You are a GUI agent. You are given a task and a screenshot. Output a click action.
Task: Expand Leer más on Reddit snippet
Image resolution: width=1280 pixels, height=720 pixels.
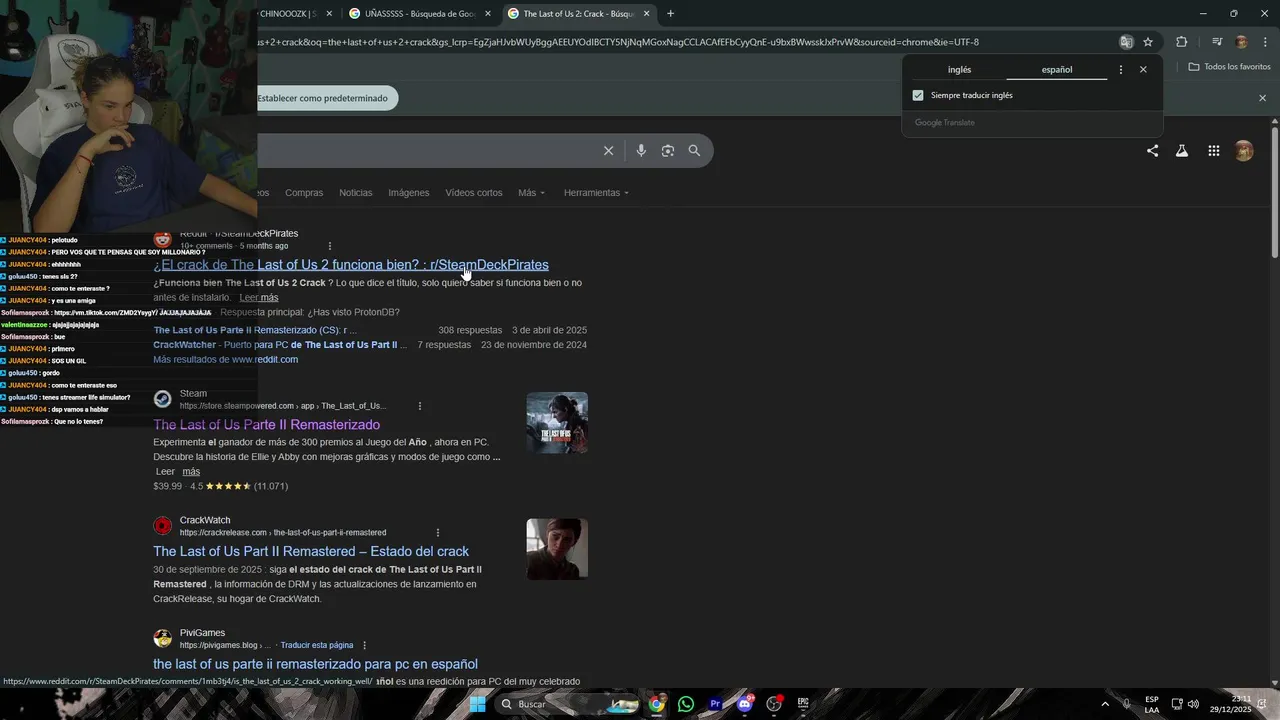pyautogui.click(x=259, y=298)
